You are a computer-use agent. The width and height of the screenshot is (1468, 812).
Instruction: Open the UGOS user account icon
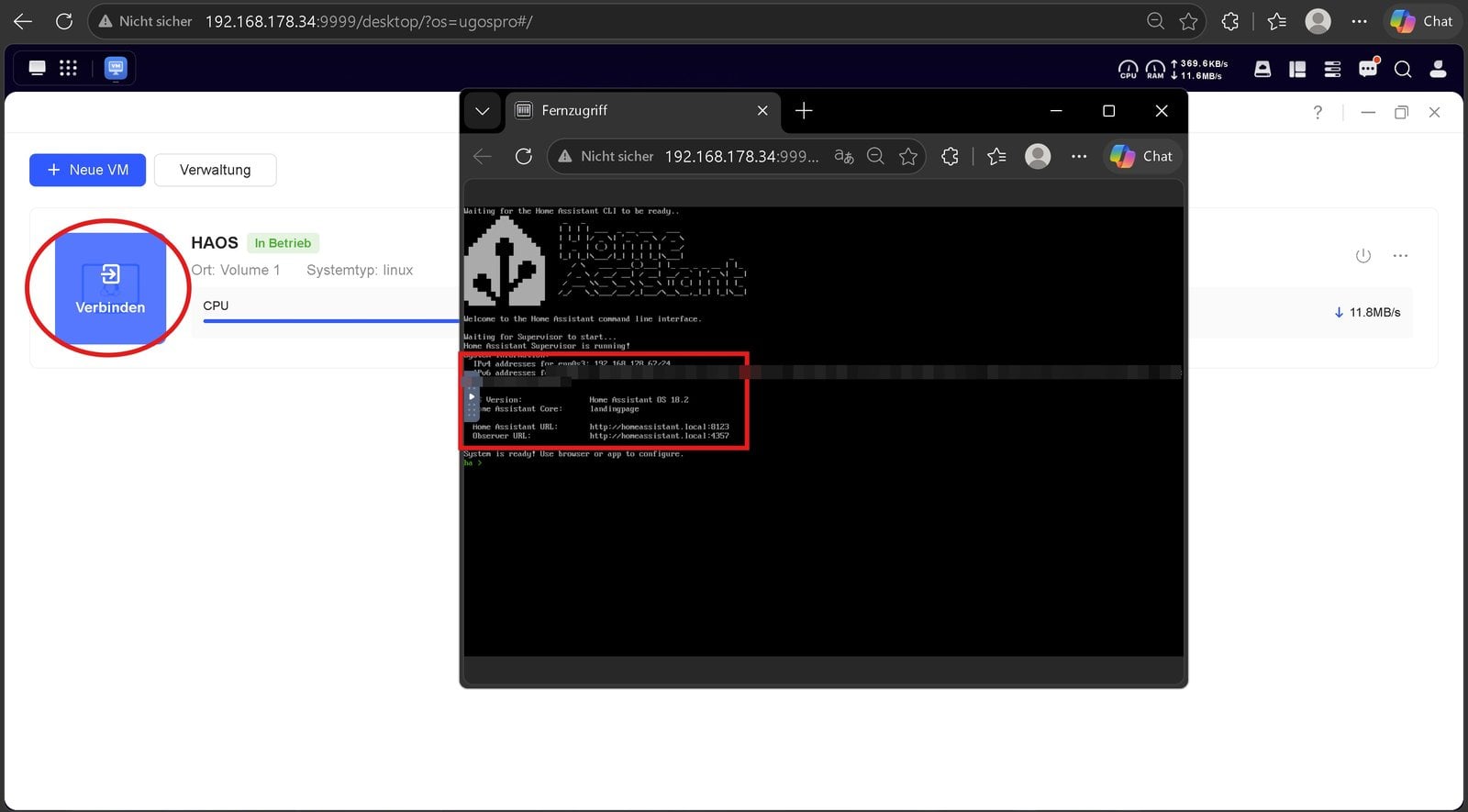1438,69
